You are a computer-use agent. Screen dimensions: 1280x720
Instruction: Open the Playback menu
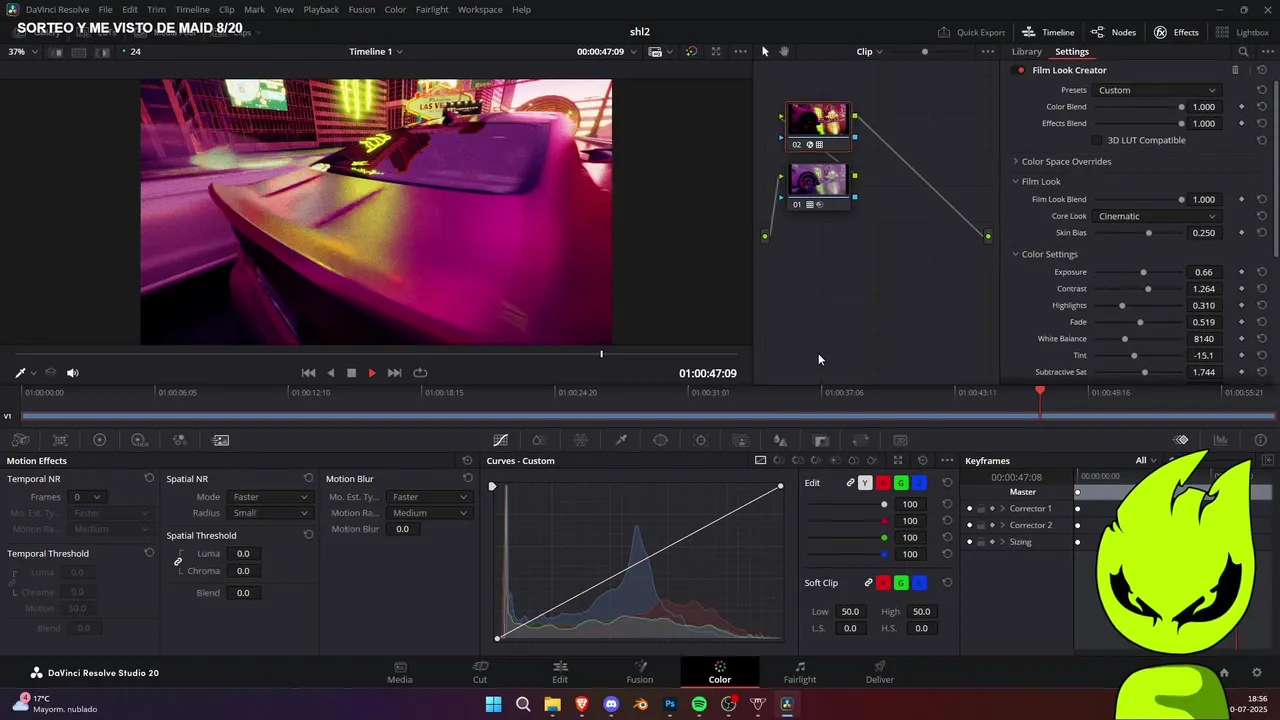coord(321,9)
